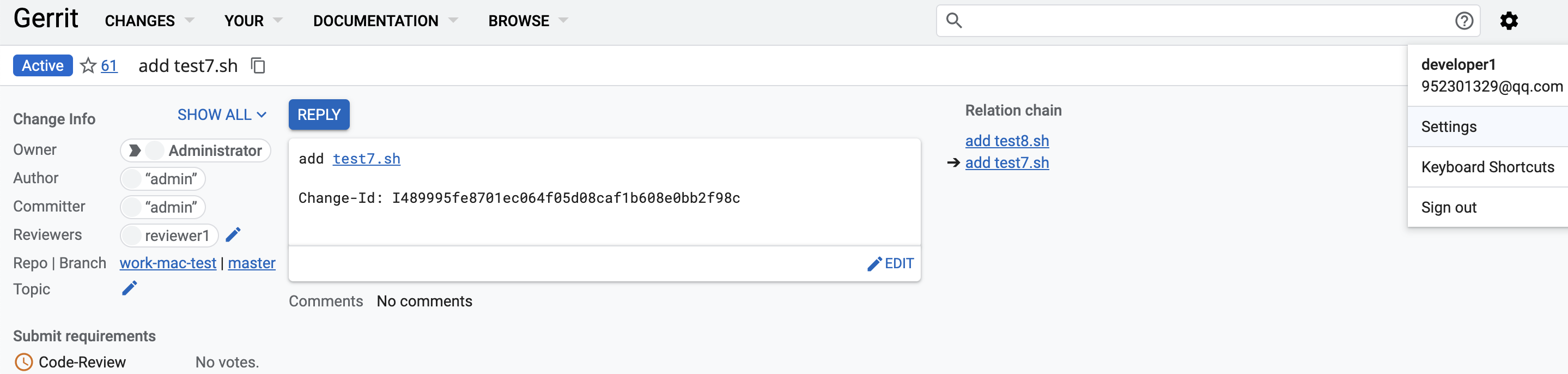Open the YOUR menu
Image resolution: width=1568 pixels, height=374 pixels.
tap(253, 21)
